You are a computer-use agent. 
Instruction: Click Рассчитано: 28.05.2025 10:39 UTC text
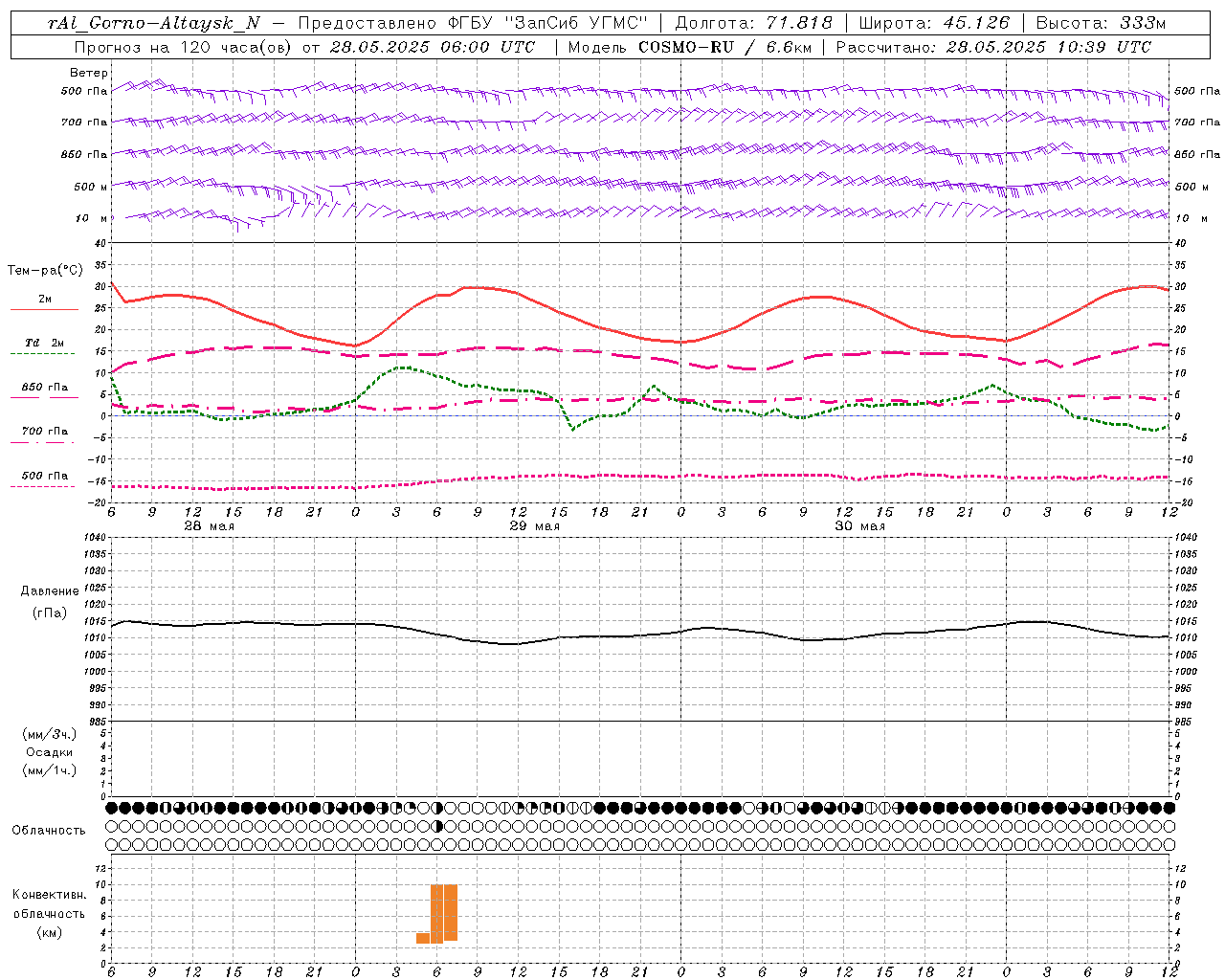993,46
